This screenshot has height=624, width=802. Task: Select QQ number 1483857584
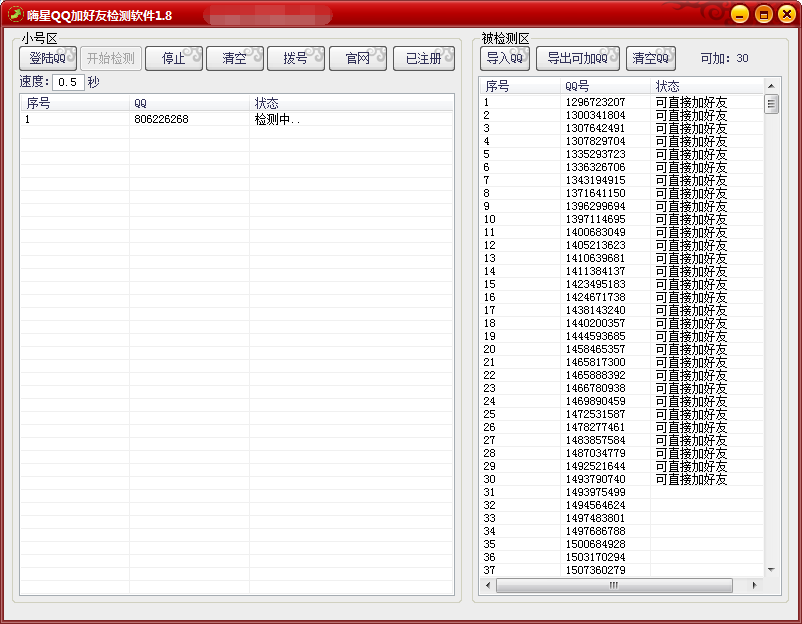click(x=595, y=440)
